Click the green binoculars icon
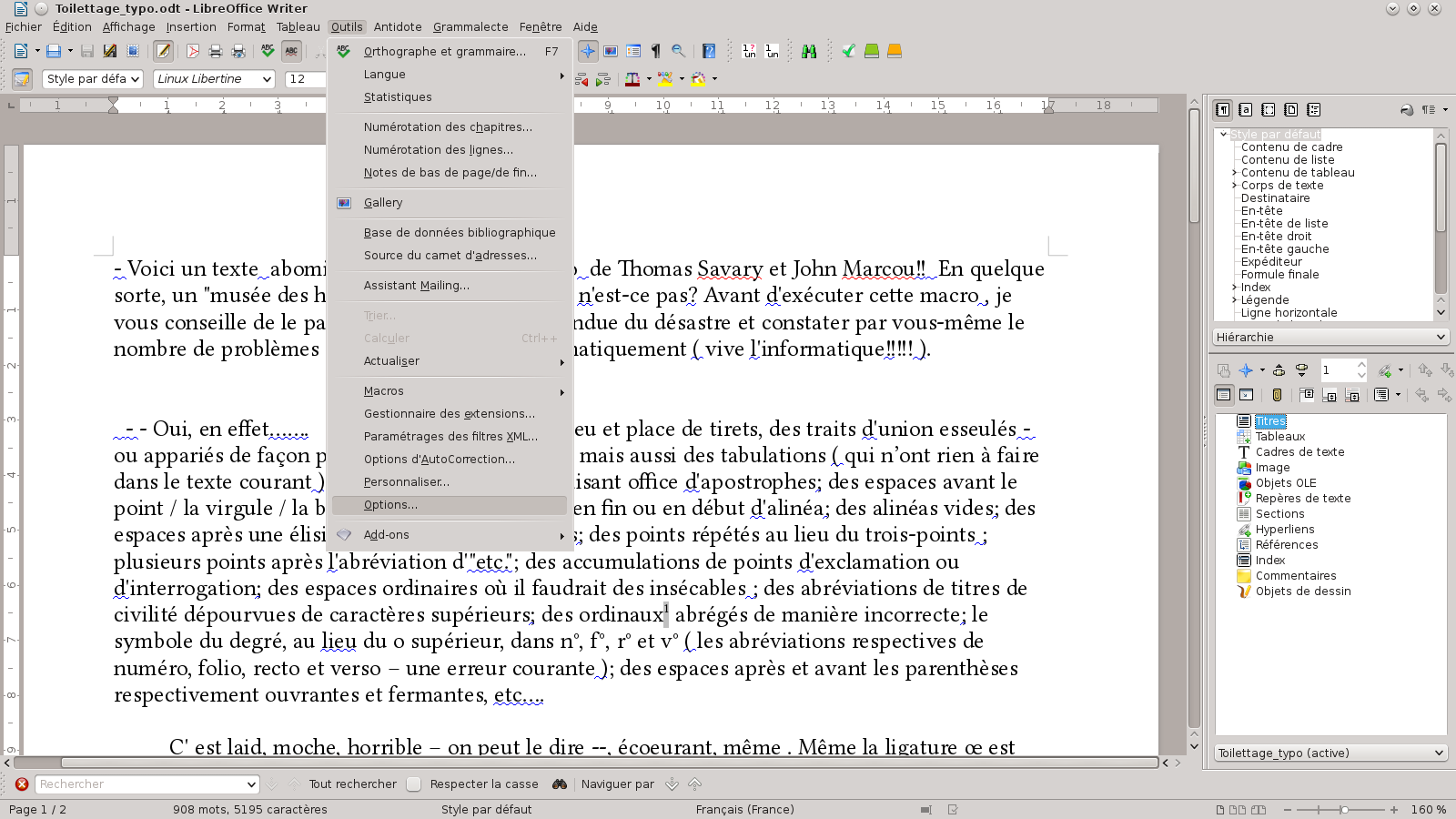 [x=809, y=51]
